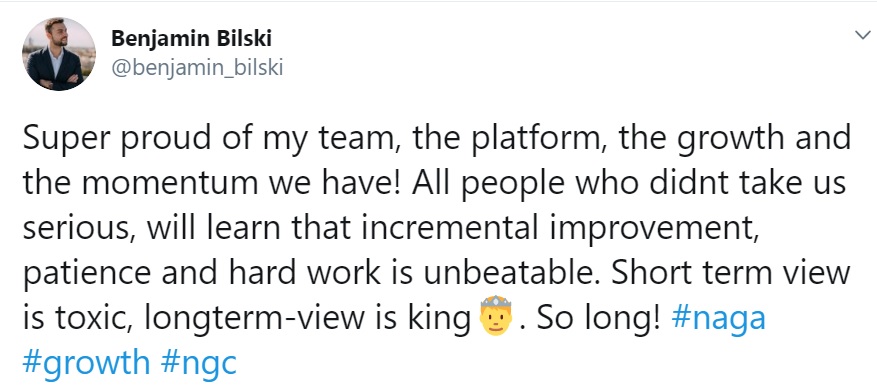Follow the #growth hashtag link
The width and height of the screenshot is (877, 385).
(x=86, y=363)
